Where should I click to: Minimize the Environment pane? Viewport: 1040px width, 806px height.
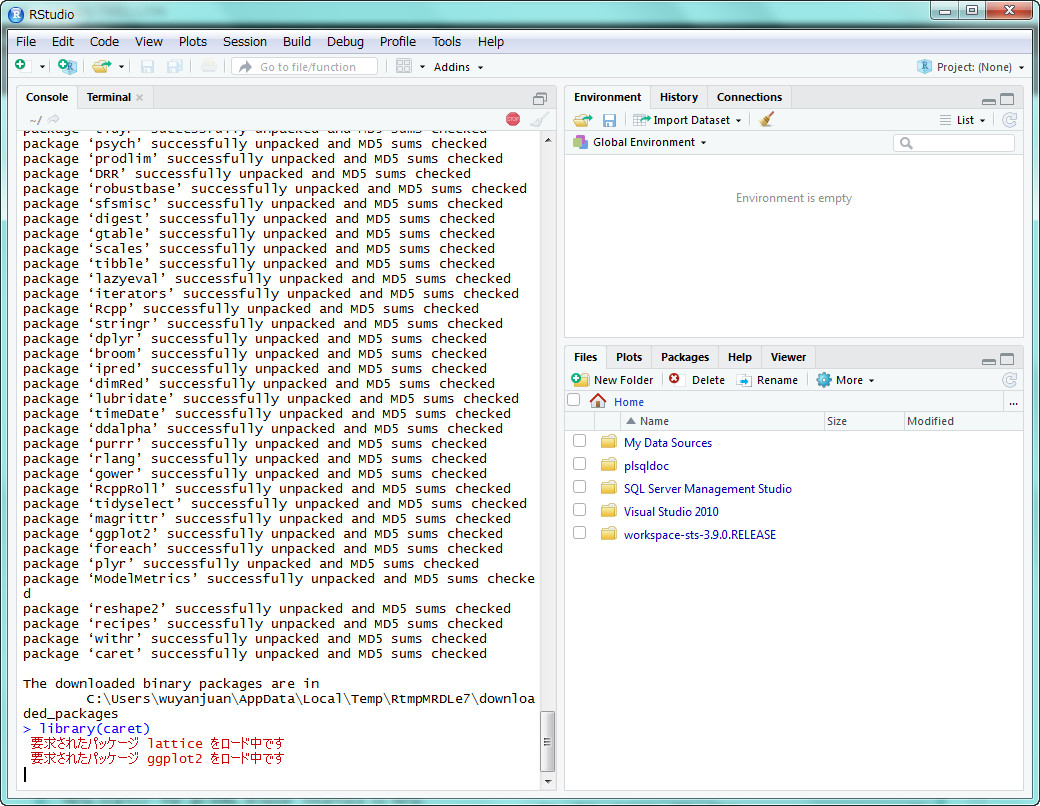click(988, 100)
